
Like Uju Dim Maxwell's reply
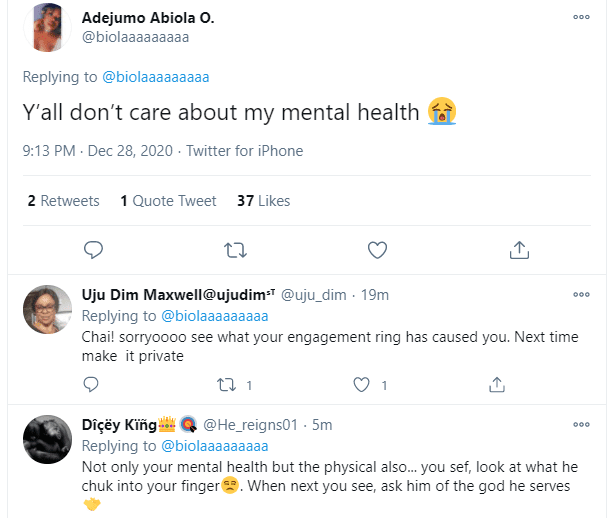pos(362,384)
